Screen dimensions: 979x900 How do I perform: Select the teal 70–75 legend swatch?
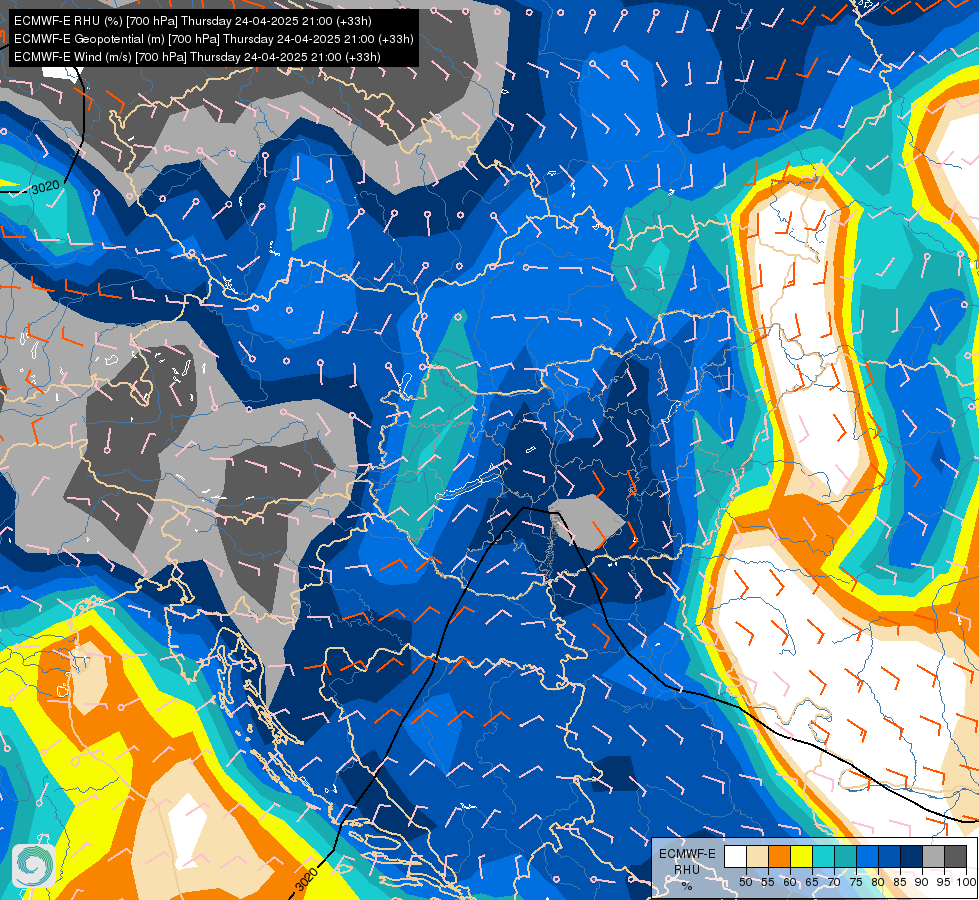[845, 856]
